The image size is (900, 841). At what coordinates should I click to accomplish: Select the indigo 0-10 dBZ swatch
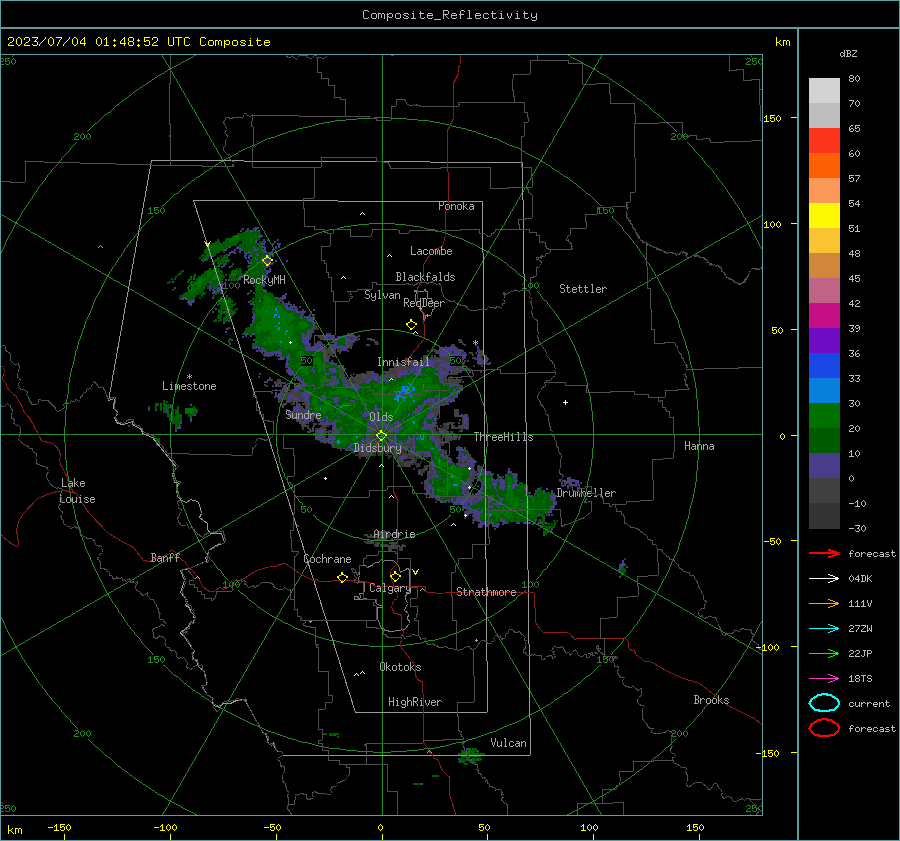pyautogui.click(x=824, y=466)
